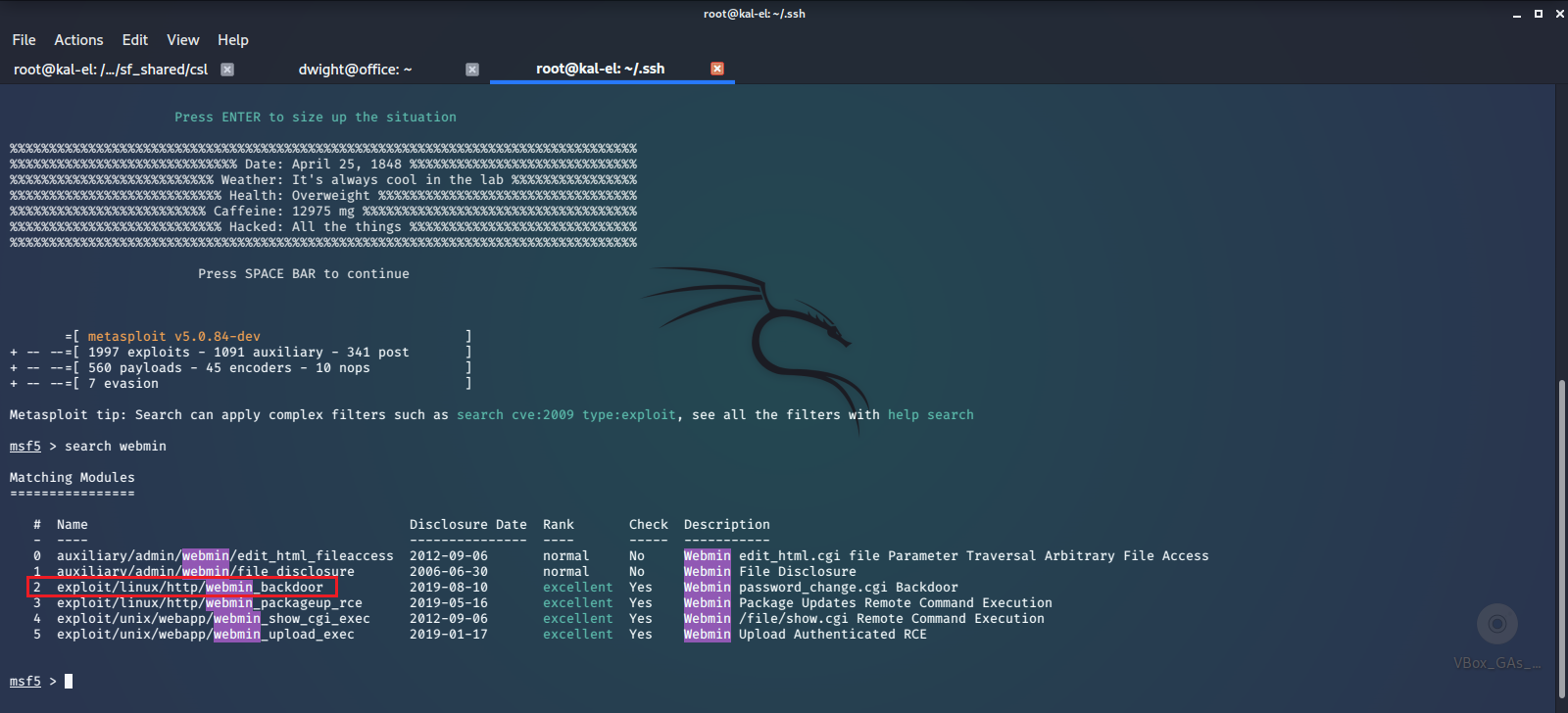Open the View menu
Image resolution: width=1568 pixels, height=713 pixels.
(183, 40)
